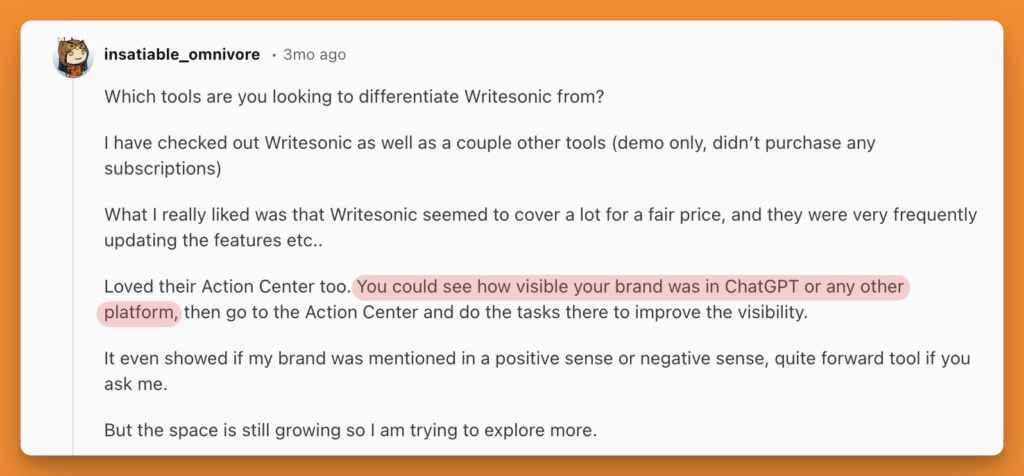1024x476 pixels.
Task: Click the insatiable_omnivore avatar image
Action: (73, 57)
